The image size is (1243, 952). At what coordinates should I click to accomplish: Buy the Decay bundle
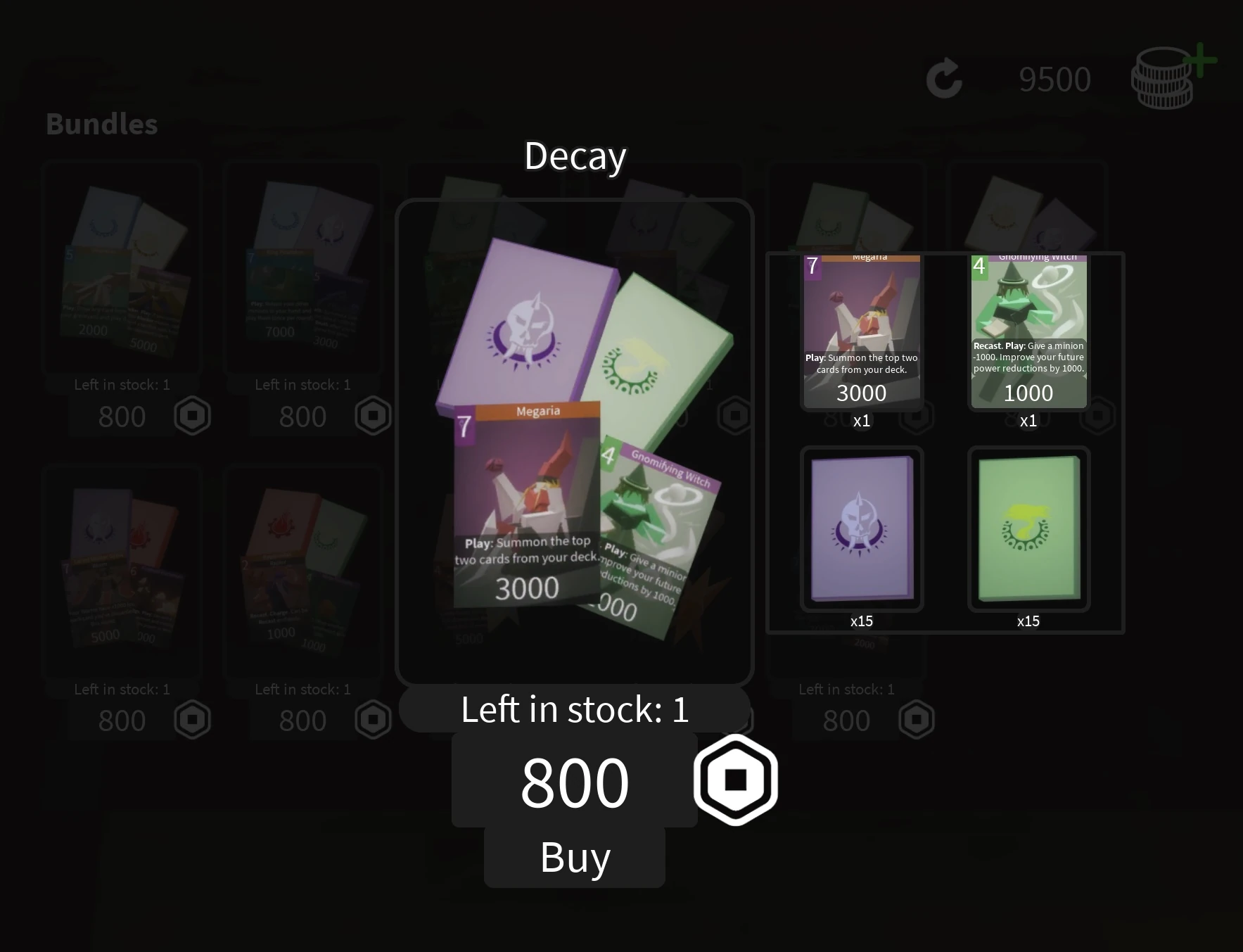tap(575, 857)
